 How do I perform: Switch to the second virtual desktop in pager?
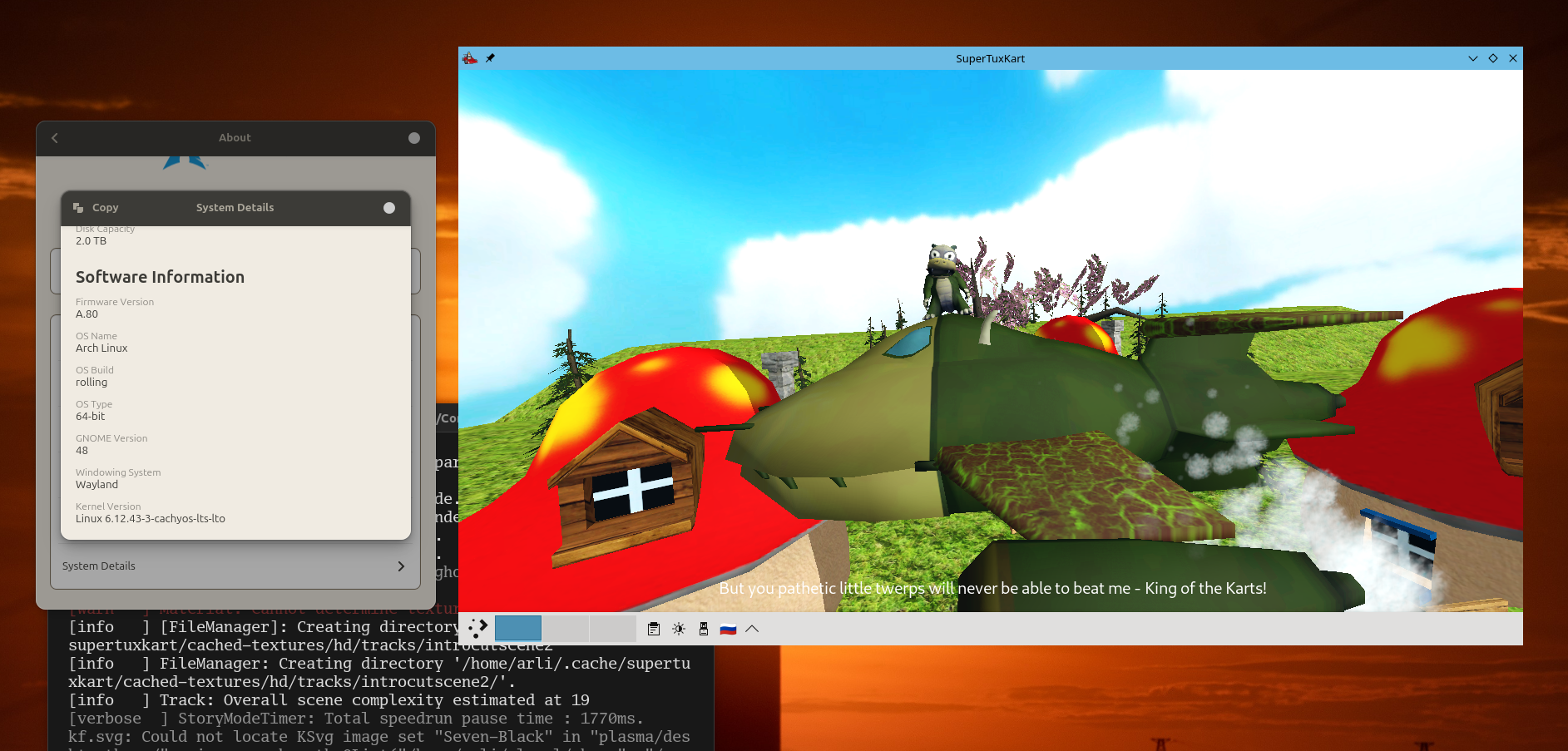point(566,629)
